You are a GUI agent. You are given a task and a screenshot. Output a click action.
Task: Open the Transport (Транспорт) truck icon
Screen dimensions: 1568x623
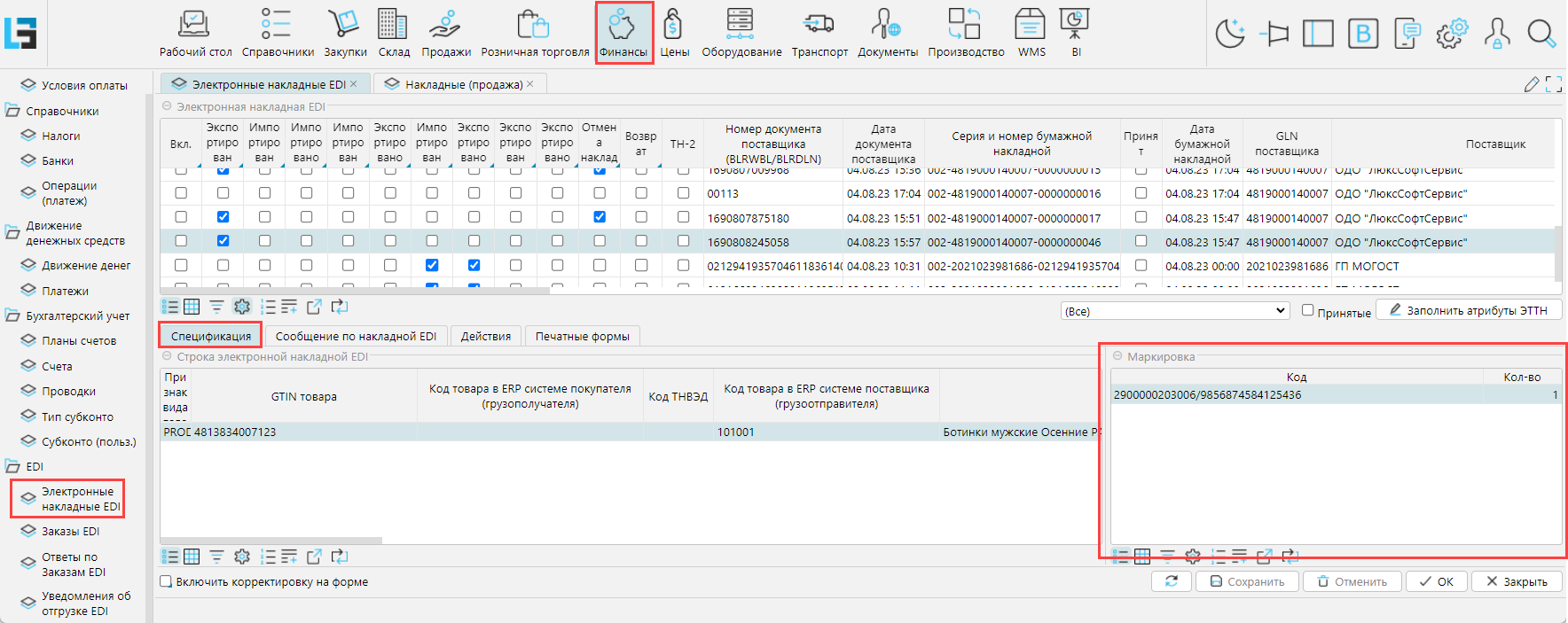pyautogui.click(x=819, y=32)
